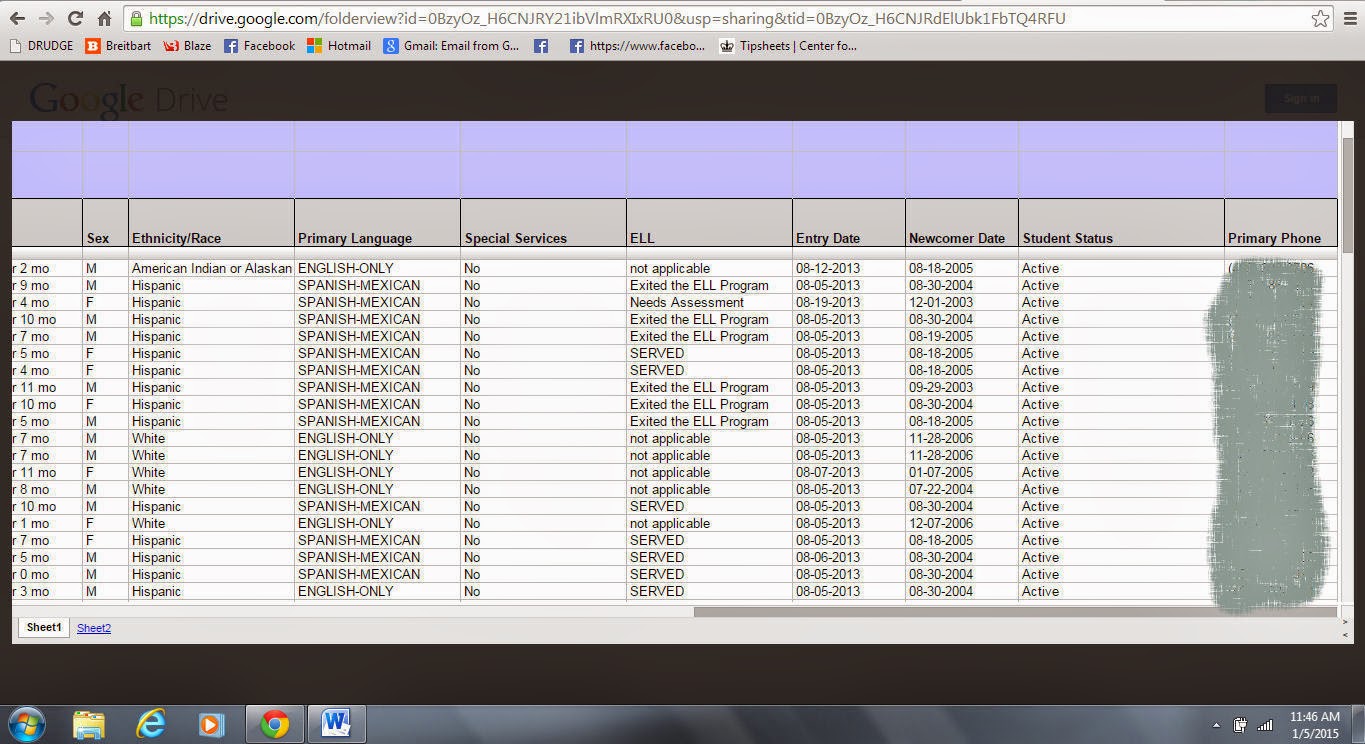Open Windows Explorer folder on the taskbar

[x=89, y=724]
